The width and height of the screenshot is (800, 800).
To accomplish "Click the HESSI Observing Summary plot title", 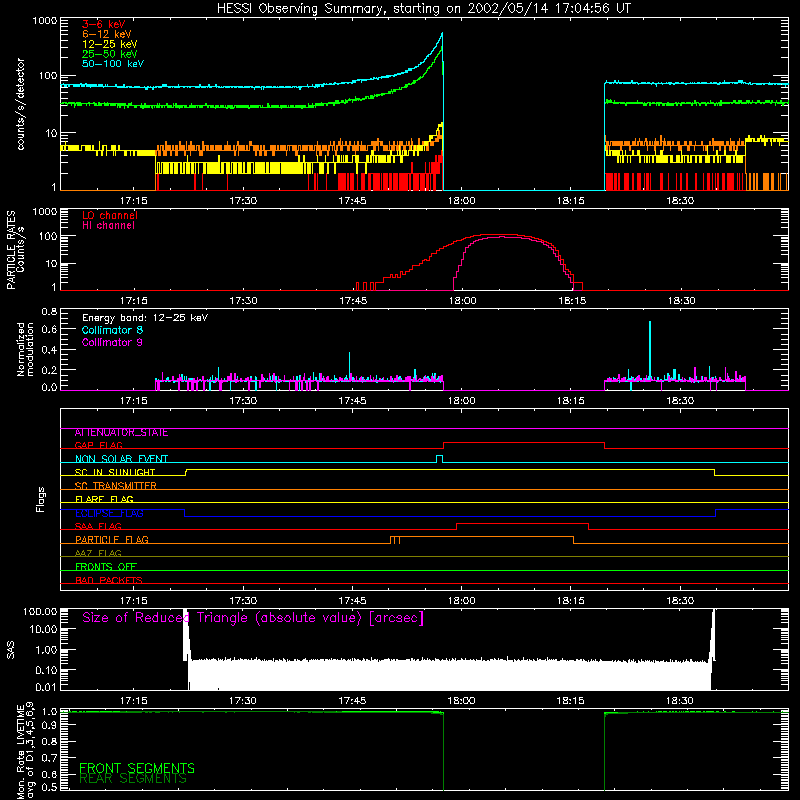I will pyautogui.click(x=424, y=9).
